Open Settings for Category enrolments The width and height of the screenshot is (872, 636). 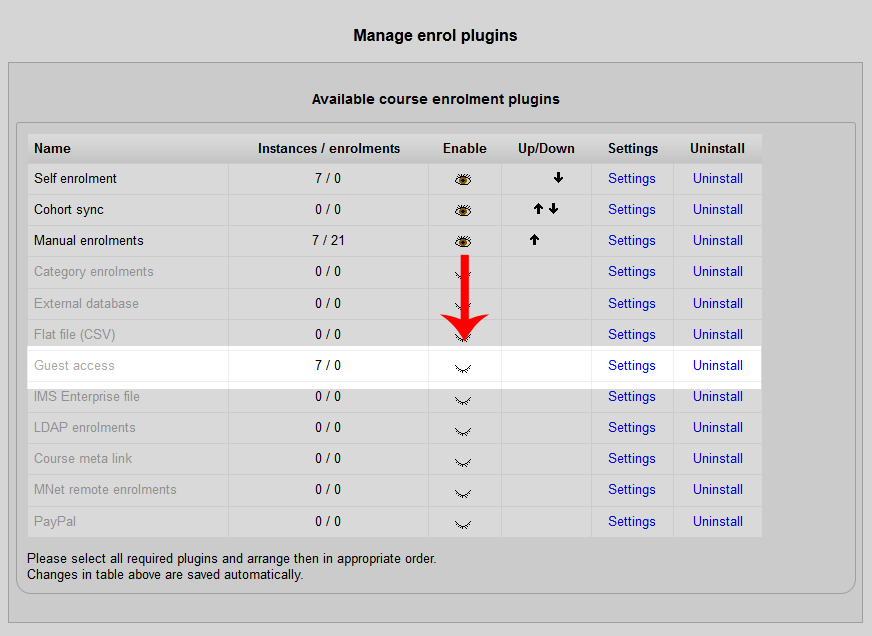(x=632, y=272)
